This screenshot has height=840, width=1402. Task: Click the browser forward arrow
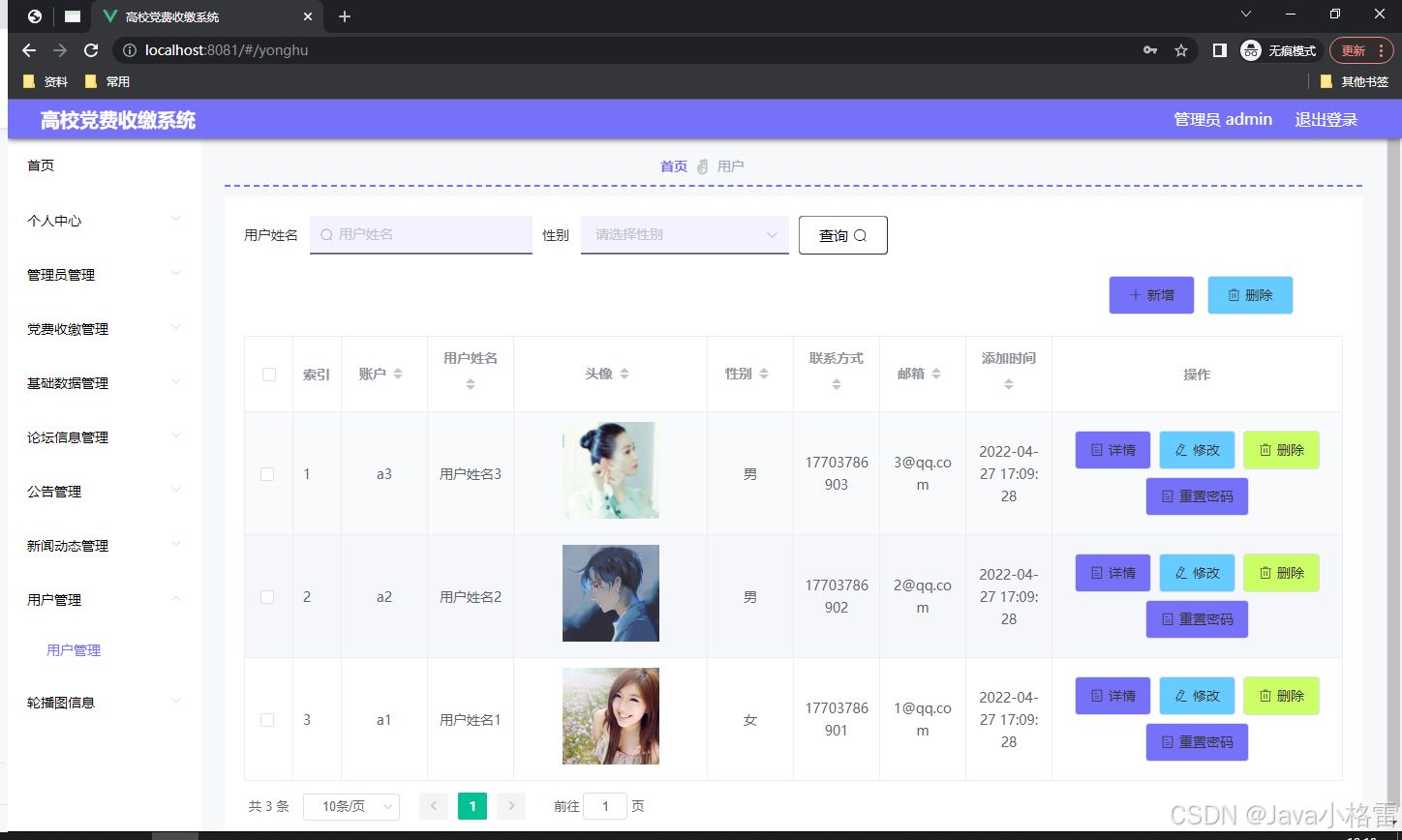(x=60, y=50)
